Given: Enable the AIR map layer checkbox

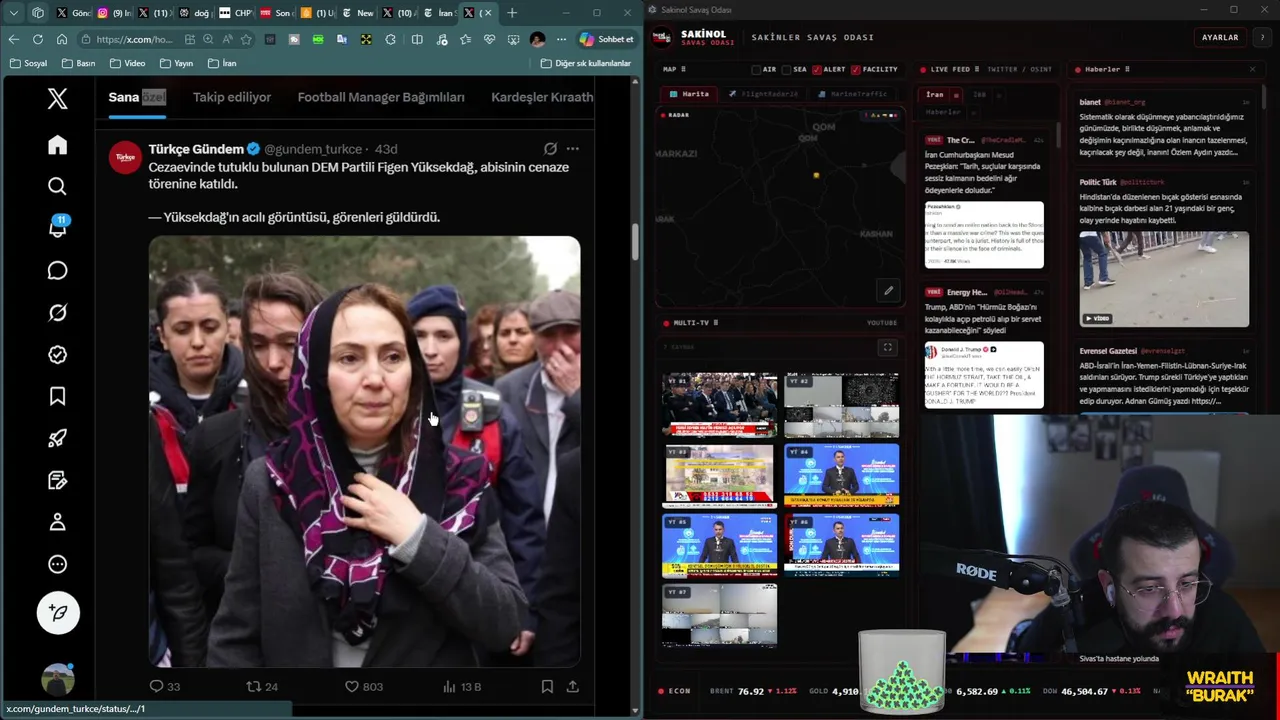Looking at the screenshot, I should pos(756,69).
